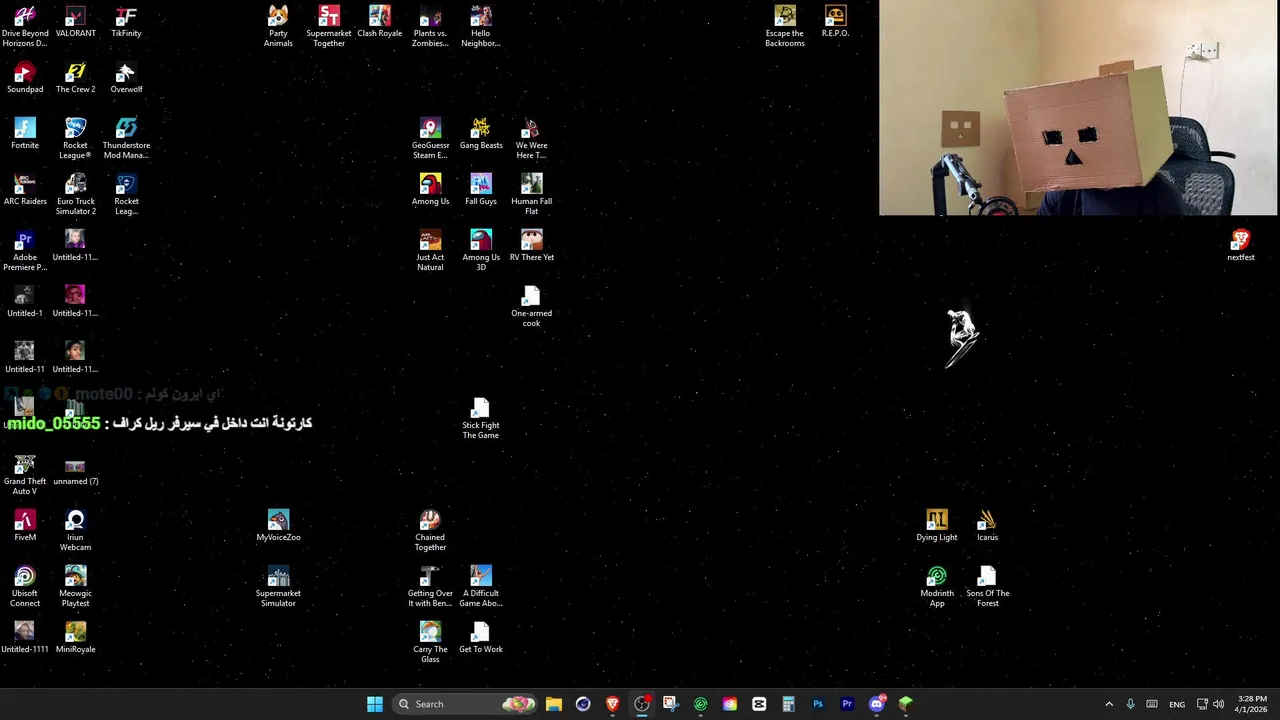The height and width of the screenshot is (720, 1280).
Task: Select the Meowgic Playtest icon
Action: point(76,586)
